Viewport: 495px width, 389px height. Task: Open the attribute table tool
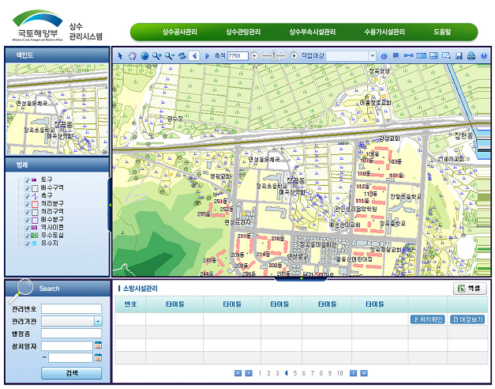(x=434, y=56)
